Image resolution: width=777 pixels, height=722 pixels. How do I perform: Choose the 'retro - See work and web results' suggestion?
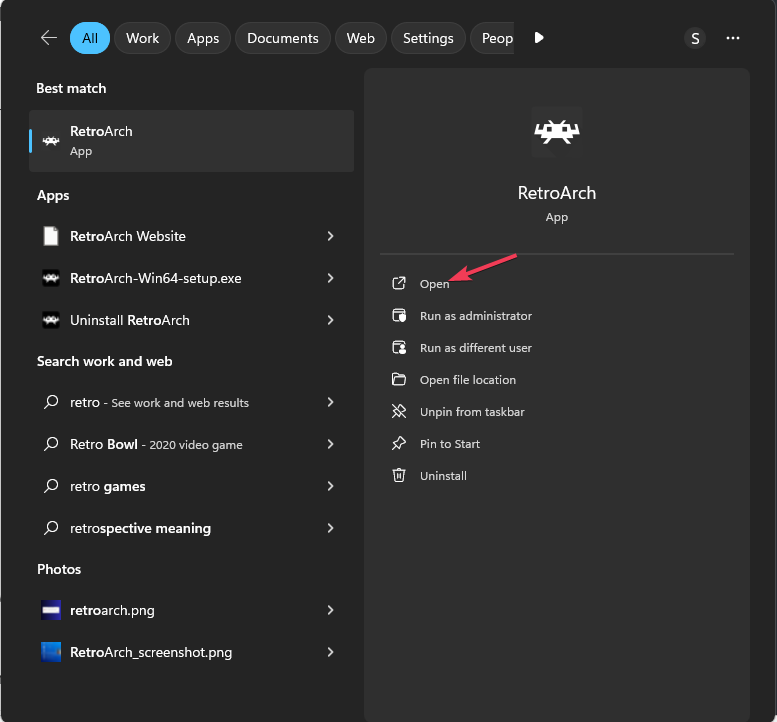coord(191,402)
